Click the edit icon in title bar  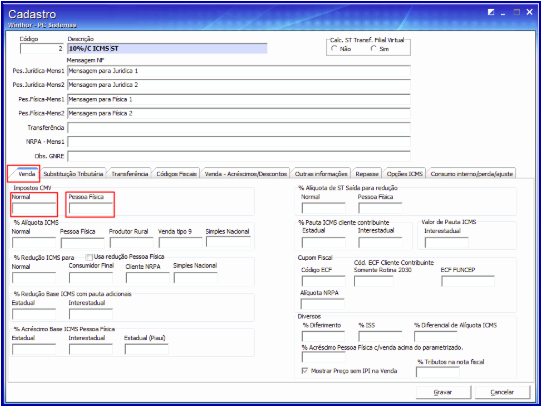pos(490,12)
